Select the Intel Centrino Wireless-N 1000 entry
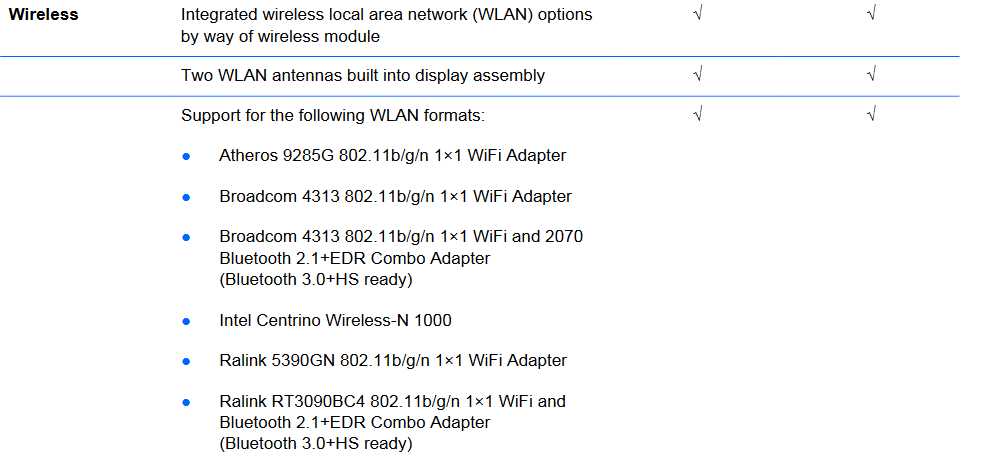The image size is (982, 456). click(335, 321)
